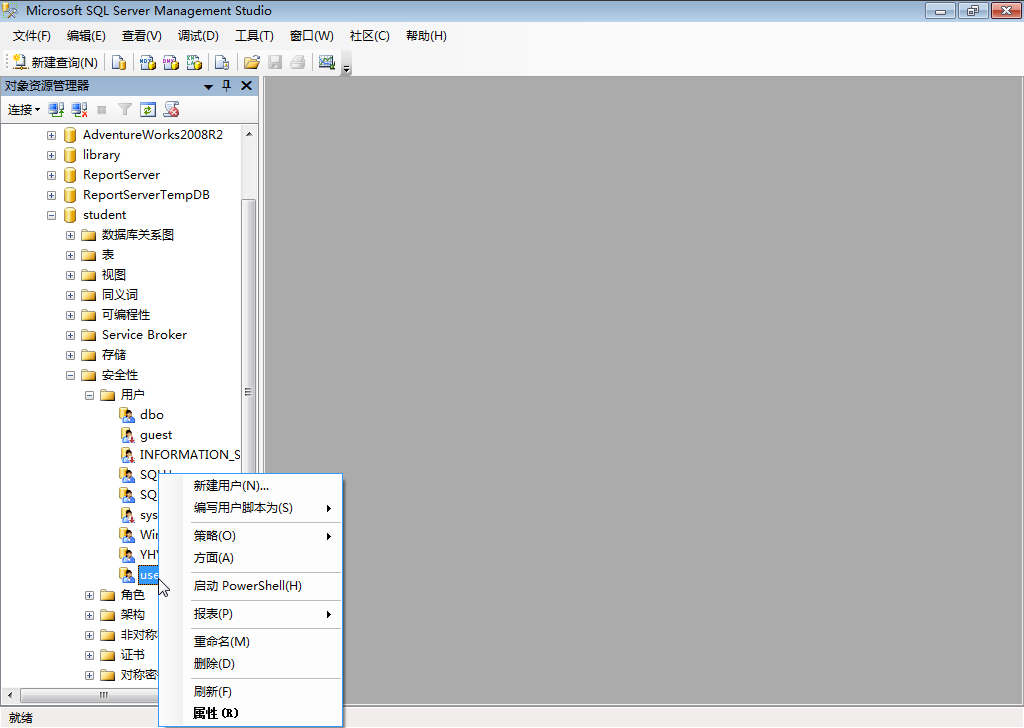The height and width of the screenshot is (728, 1024).
Task: Open a new Database Engine query
Action: pos(119,63)
